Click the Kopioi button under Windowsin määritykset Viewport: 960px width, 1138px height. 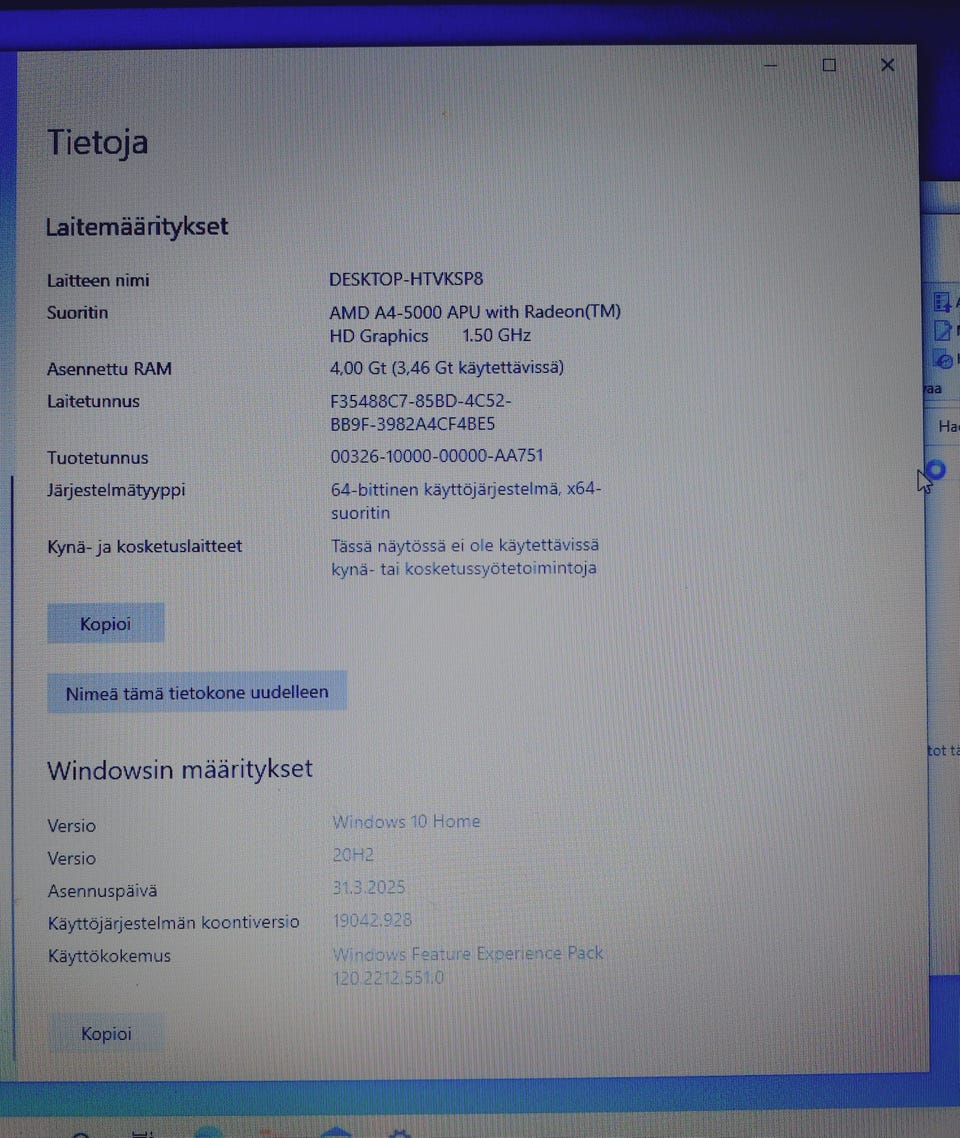[x=106, y=1033]
